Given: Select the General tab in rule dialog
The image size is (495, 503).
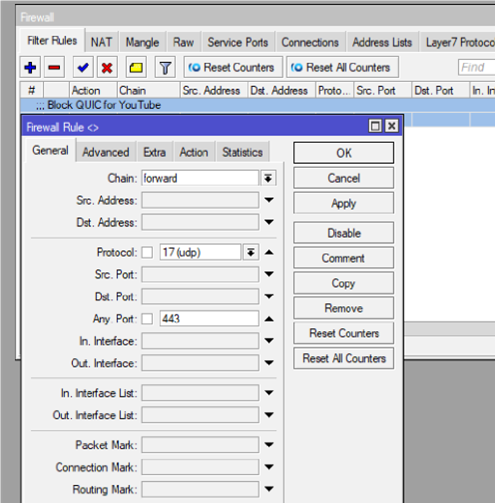Looking at the screenshot, I should tap(50, 150).
